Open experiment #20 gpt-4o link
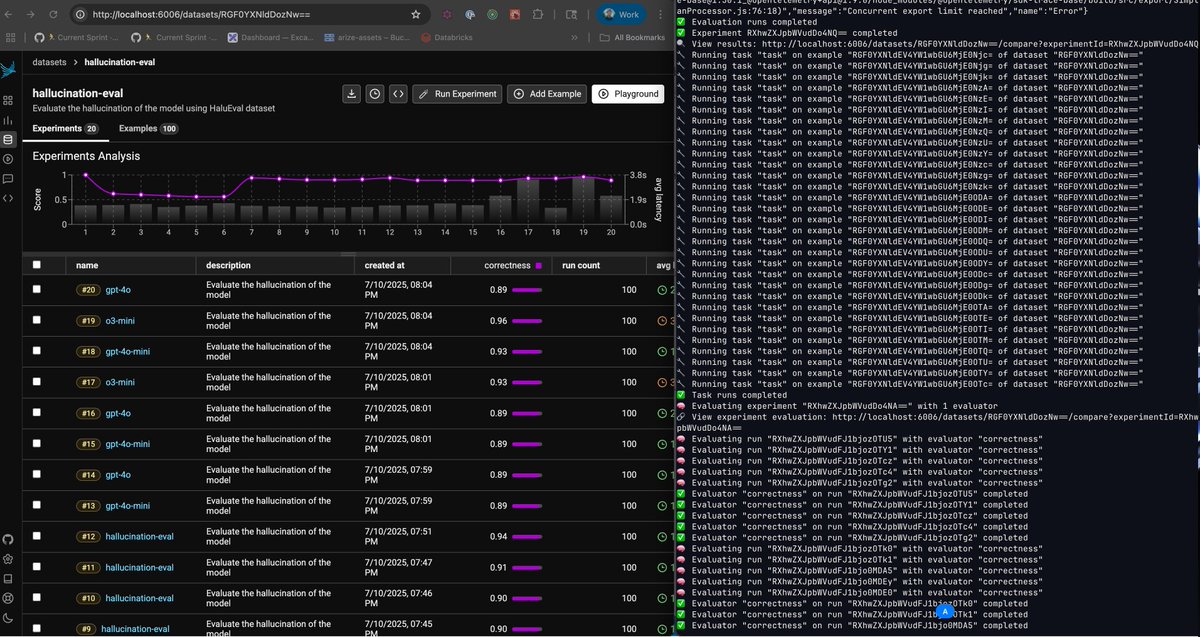 117,290
